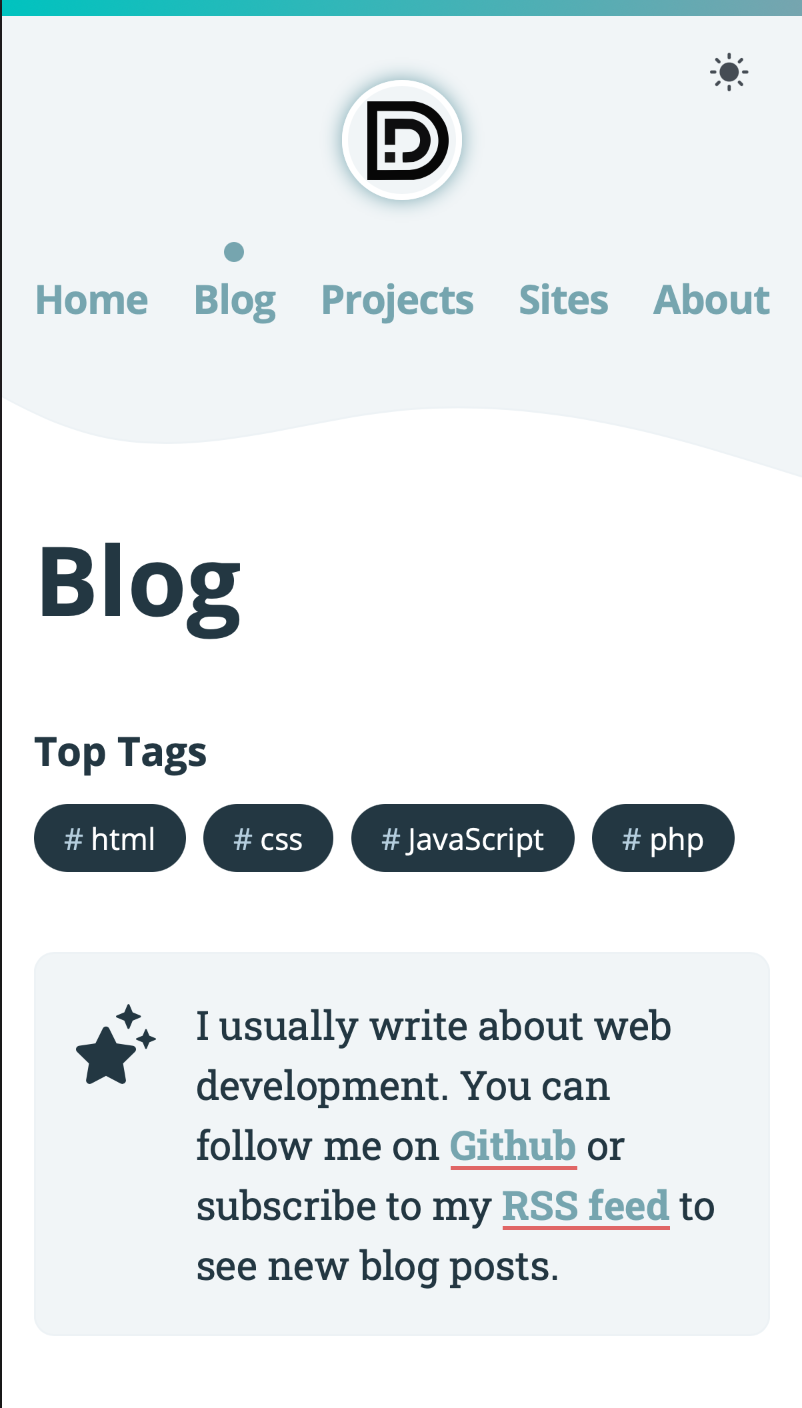Filter posts by the html tag
This screenshot has width=802, height=1408.
click(110, 838)
